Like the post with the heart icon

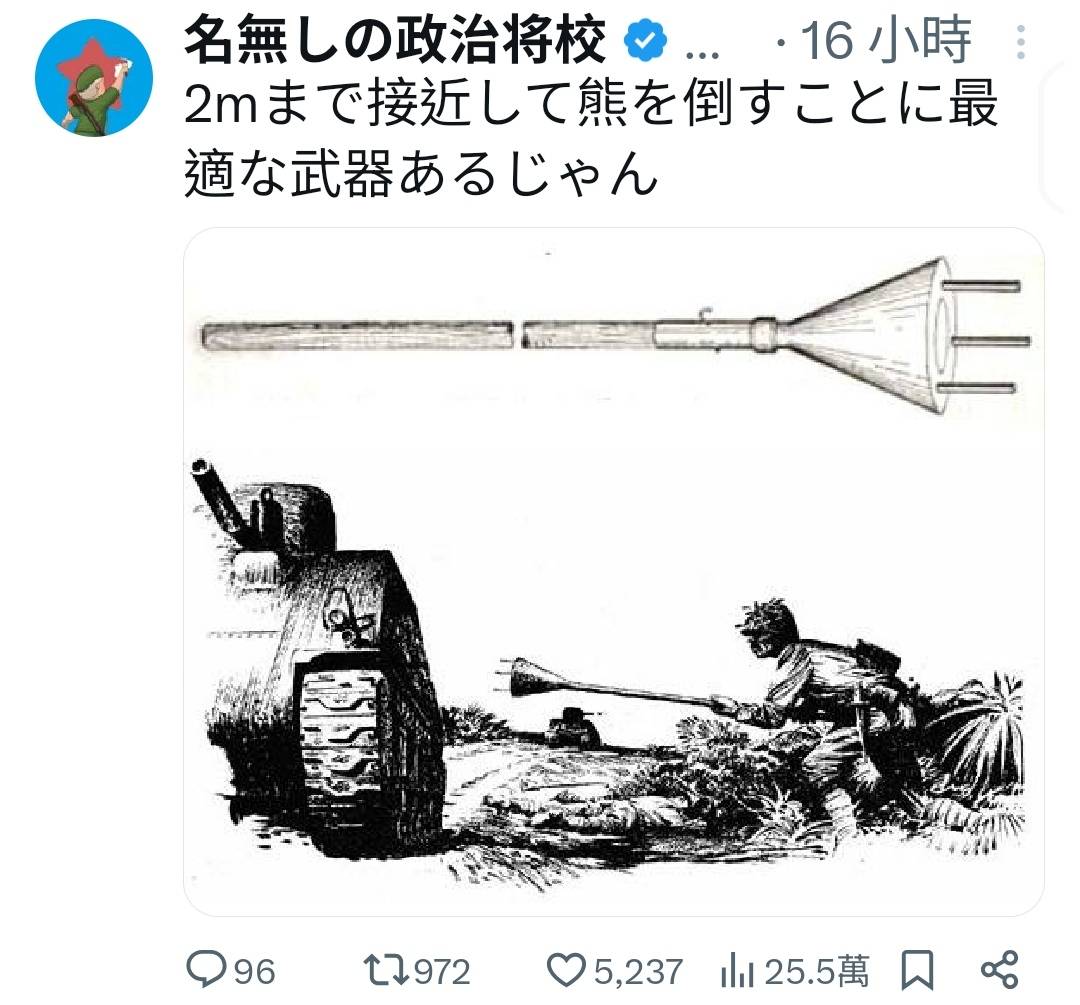tap(566, 971)
